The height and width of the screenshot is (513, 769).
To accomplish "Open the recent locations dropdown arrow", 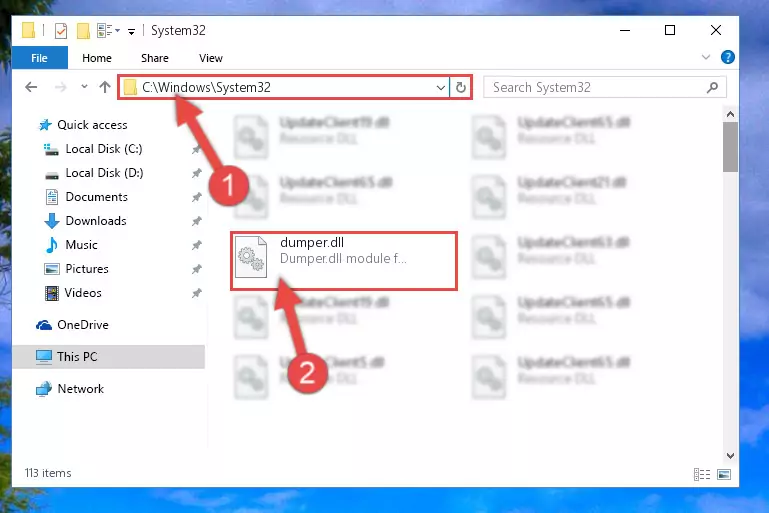I will 84,87.
